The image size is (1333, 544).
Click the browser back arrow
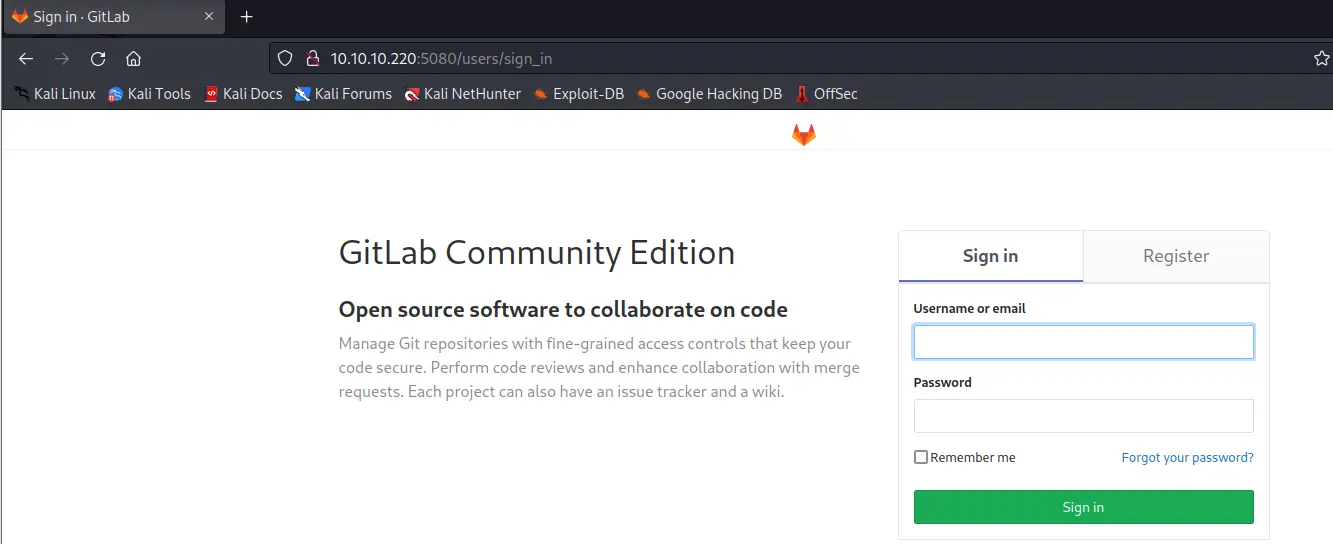[26, 58]
